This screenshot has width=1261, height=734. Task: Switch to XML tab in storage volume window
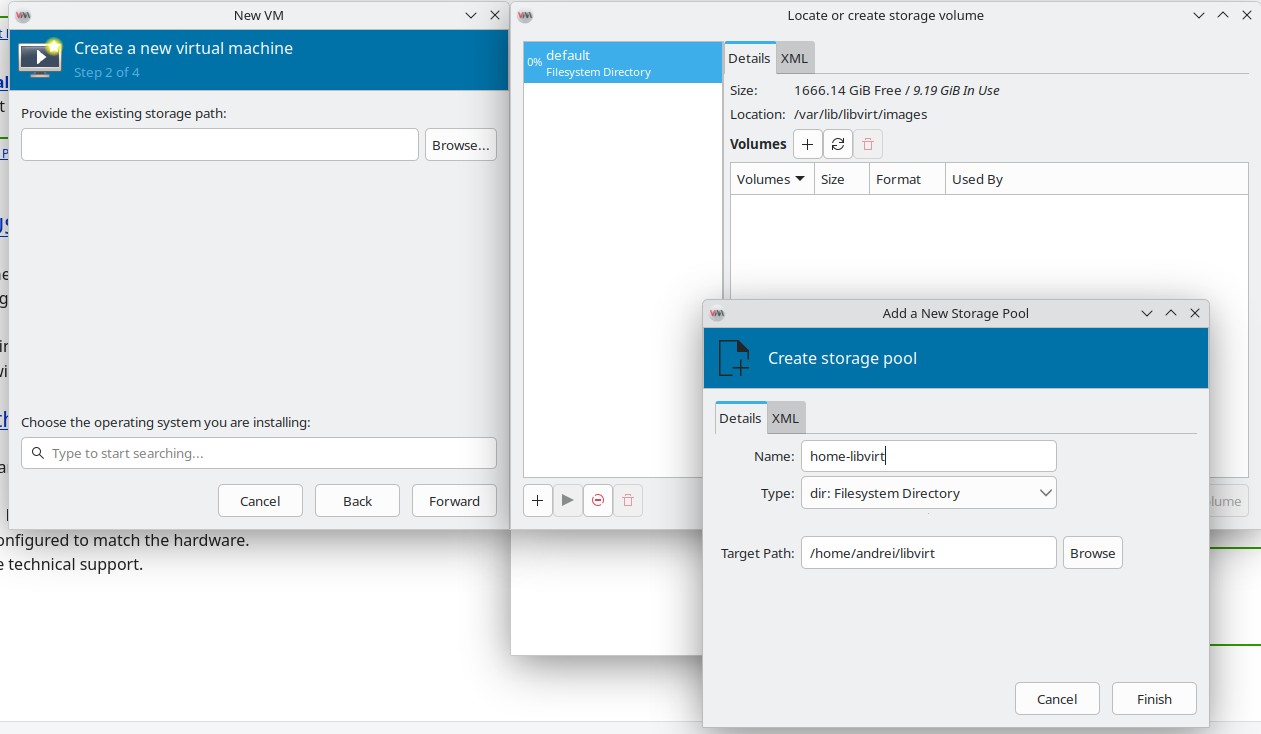(794, 58)
